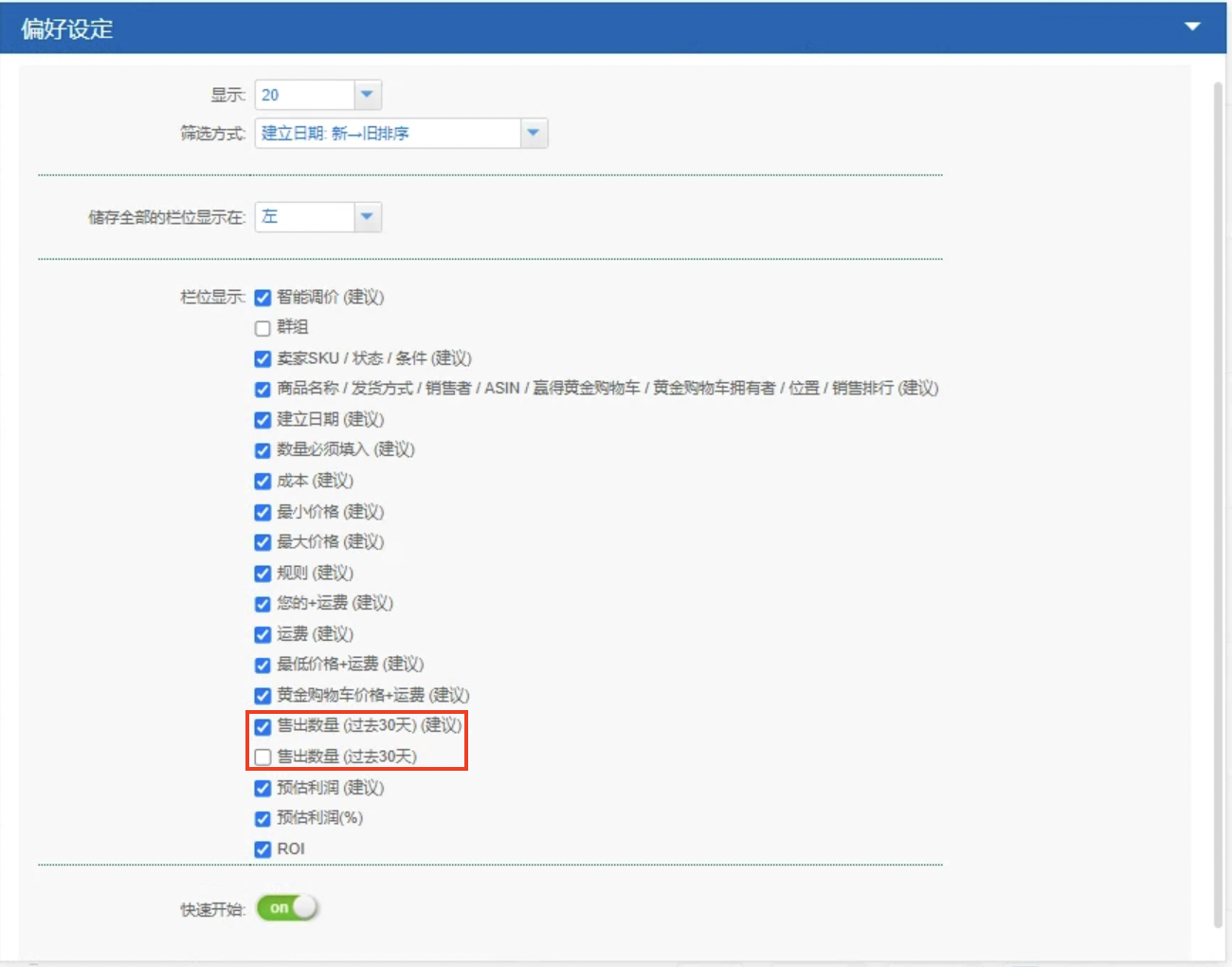Uncheck the 最大价格 (建议) checkbox
1232x967 pixels.
tap(263, 542)
